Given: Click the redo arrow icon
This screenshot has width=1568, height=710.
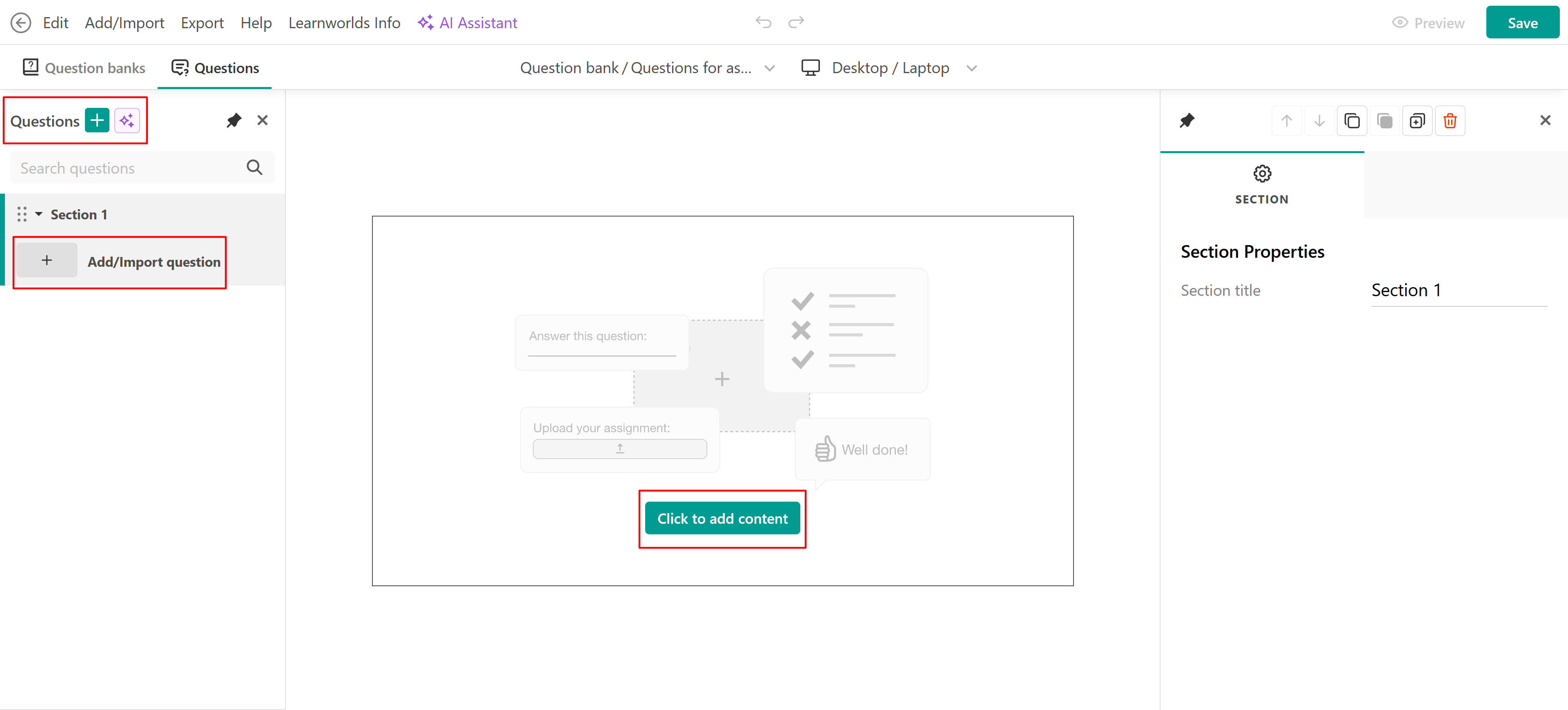Looking at the screenshot, I should (795, 22).
